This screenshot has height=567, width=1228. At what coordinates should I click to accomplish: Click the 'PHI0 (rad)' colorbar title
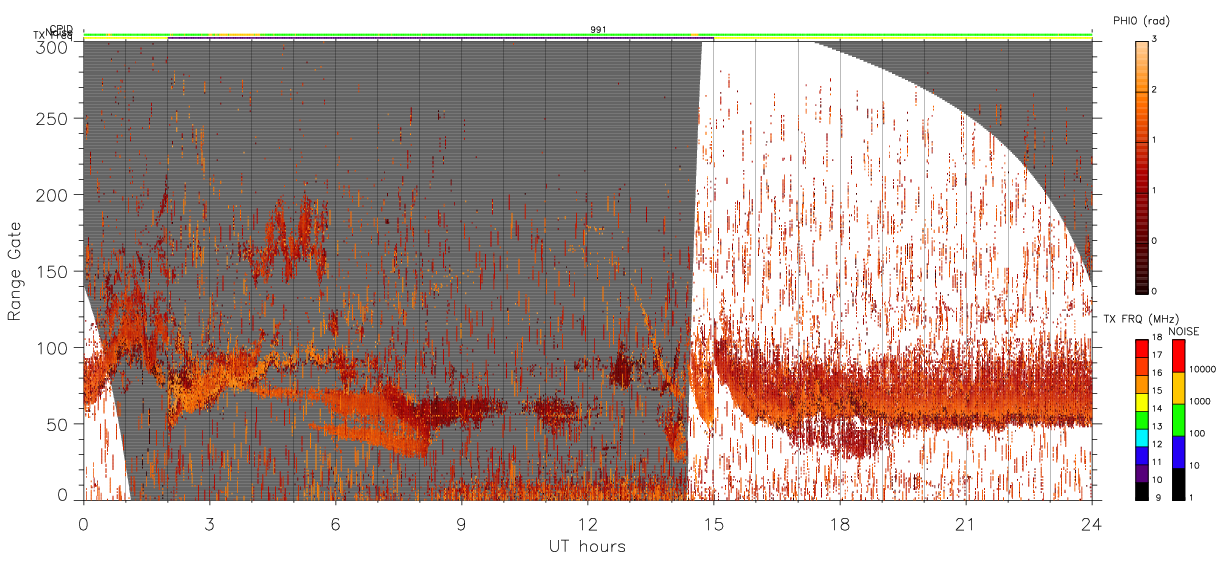[1142, 20]
